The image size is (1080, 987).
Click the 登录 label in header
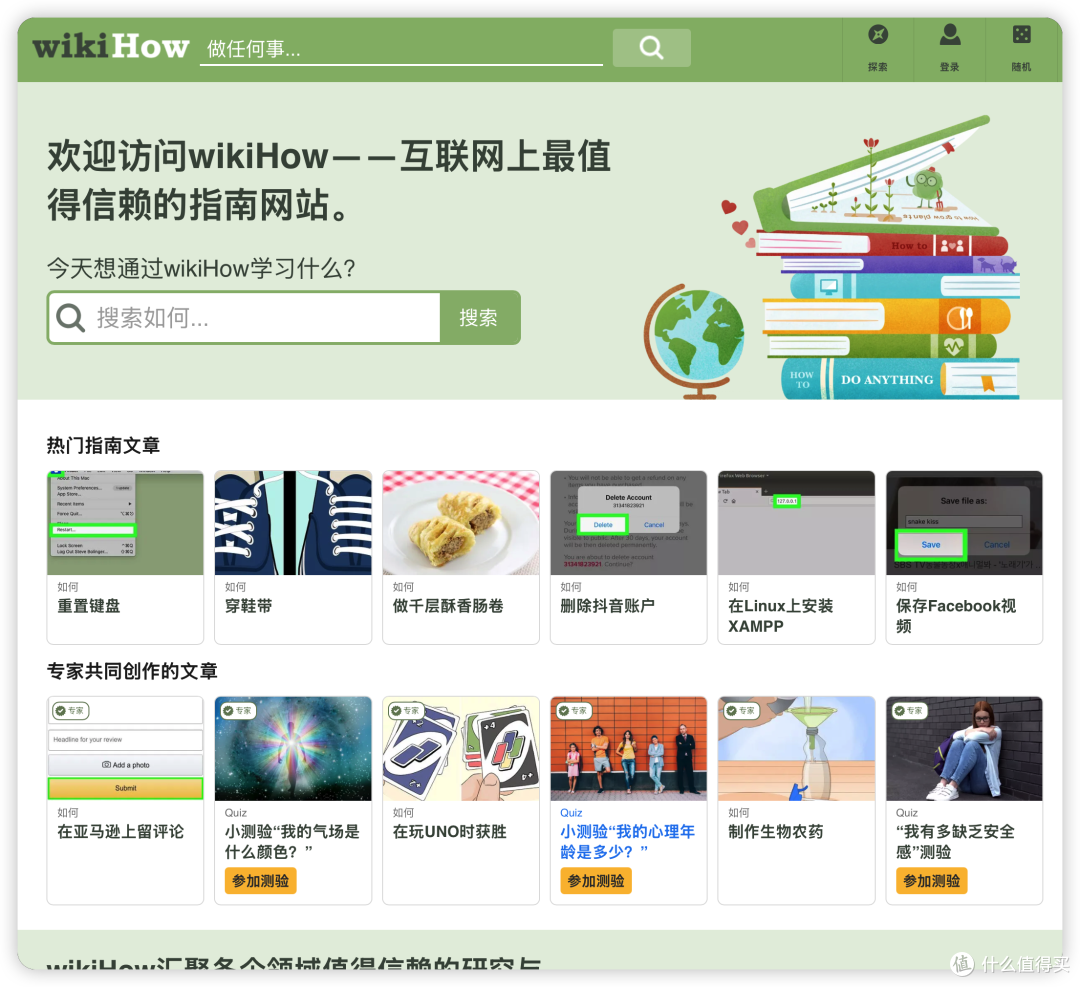tap(950, 67)
